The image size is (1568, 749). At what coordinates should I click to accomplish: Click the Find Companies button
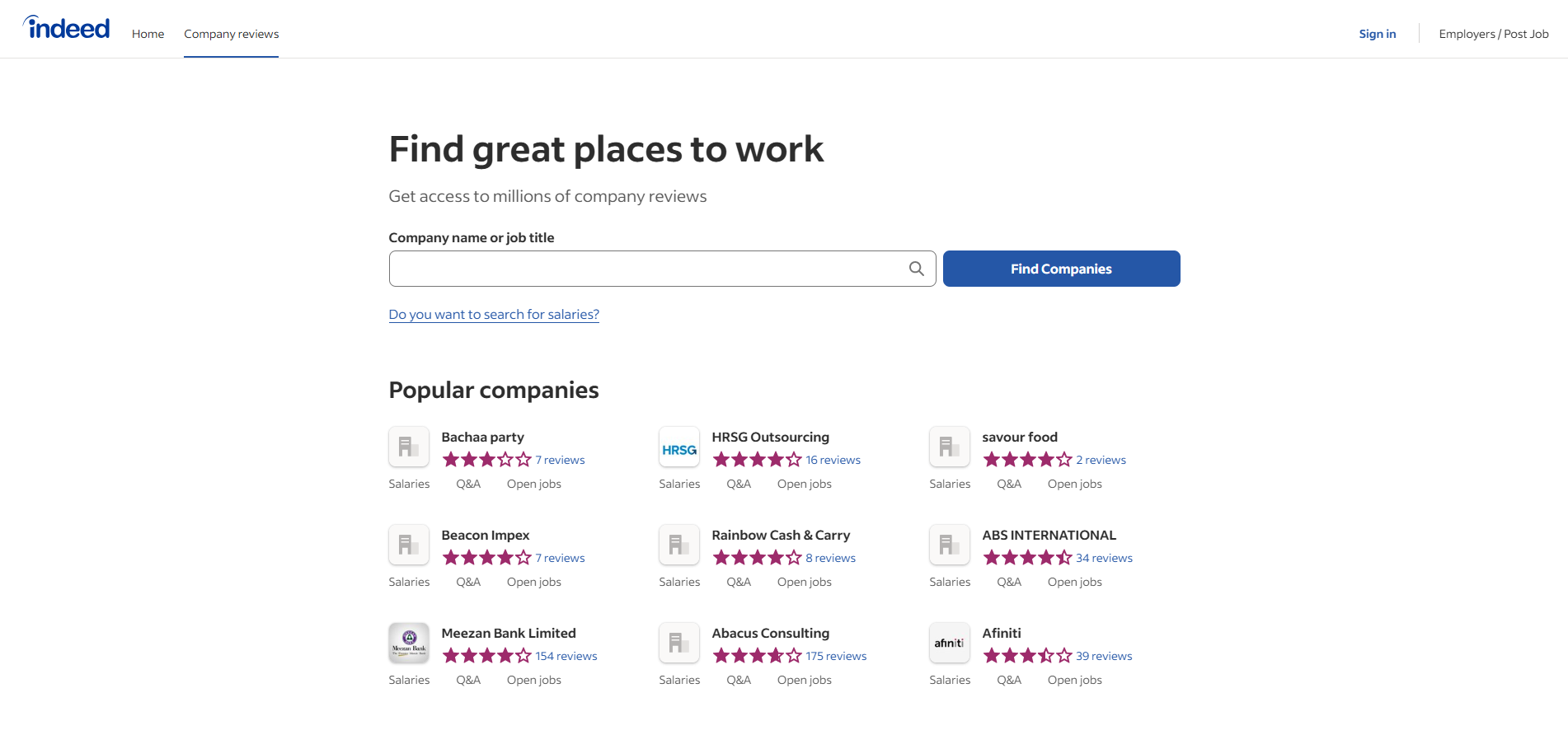(1061, 269)
